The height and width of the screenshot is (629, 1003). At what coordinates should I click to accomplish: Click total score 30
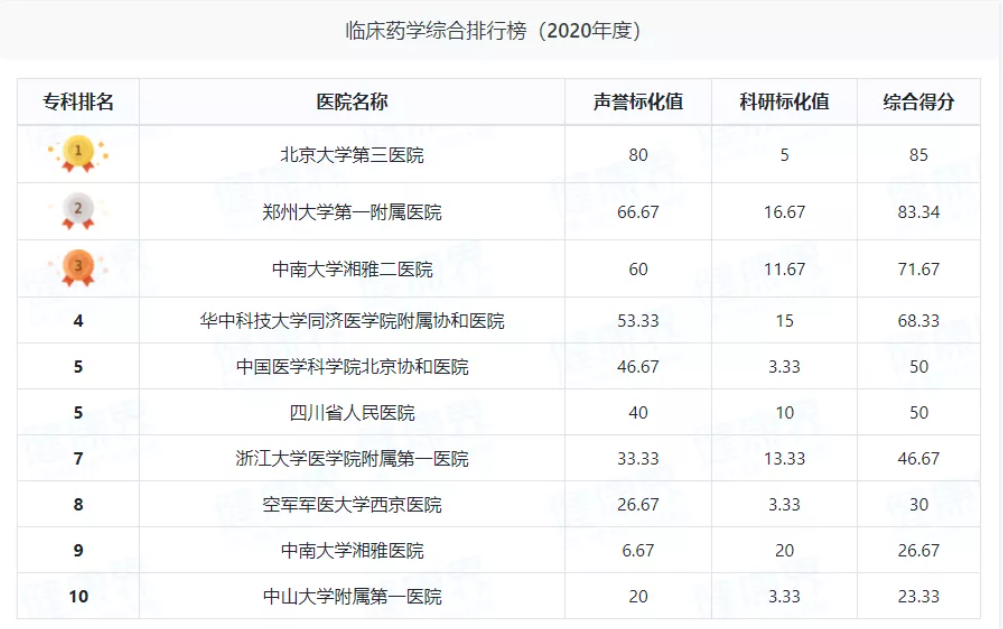(919, 505)
